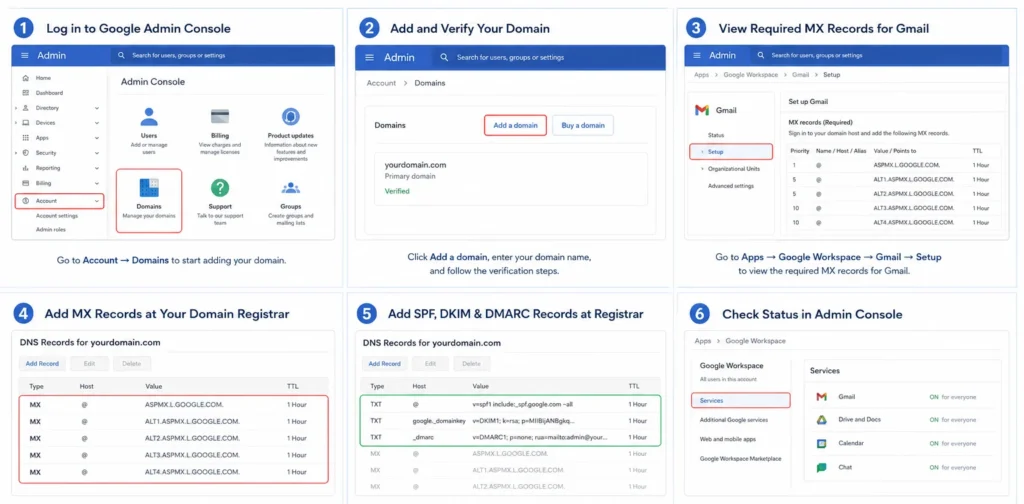Open the Billing card icon
Viewport: 1024px width, 504px height.
[x=220, y=117]
